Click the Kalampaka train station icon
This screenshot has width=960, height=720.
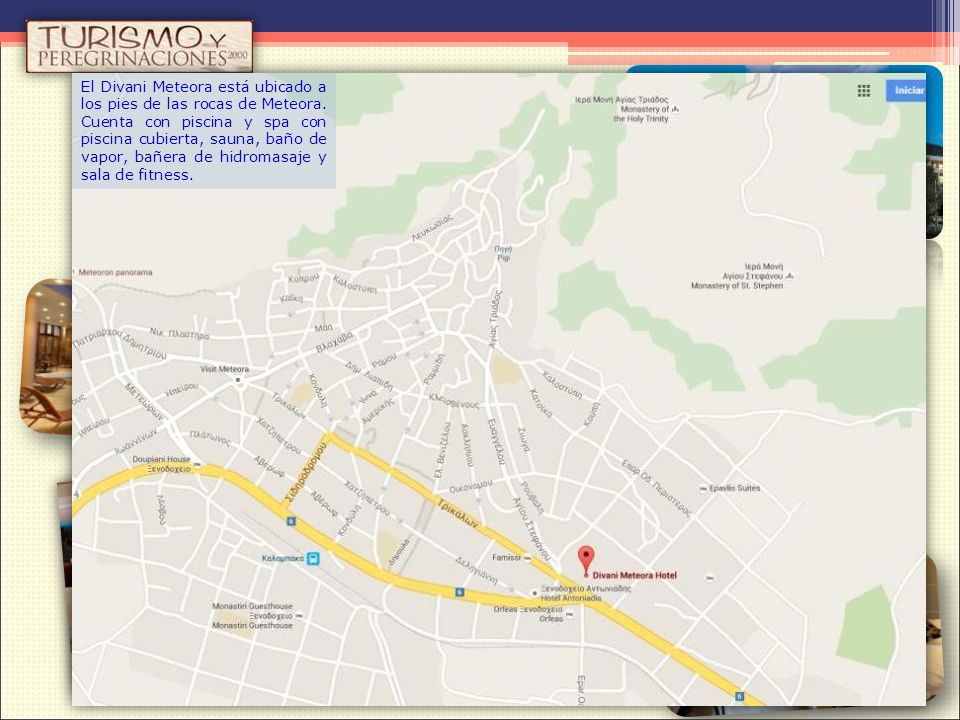[x=313, y=558]
